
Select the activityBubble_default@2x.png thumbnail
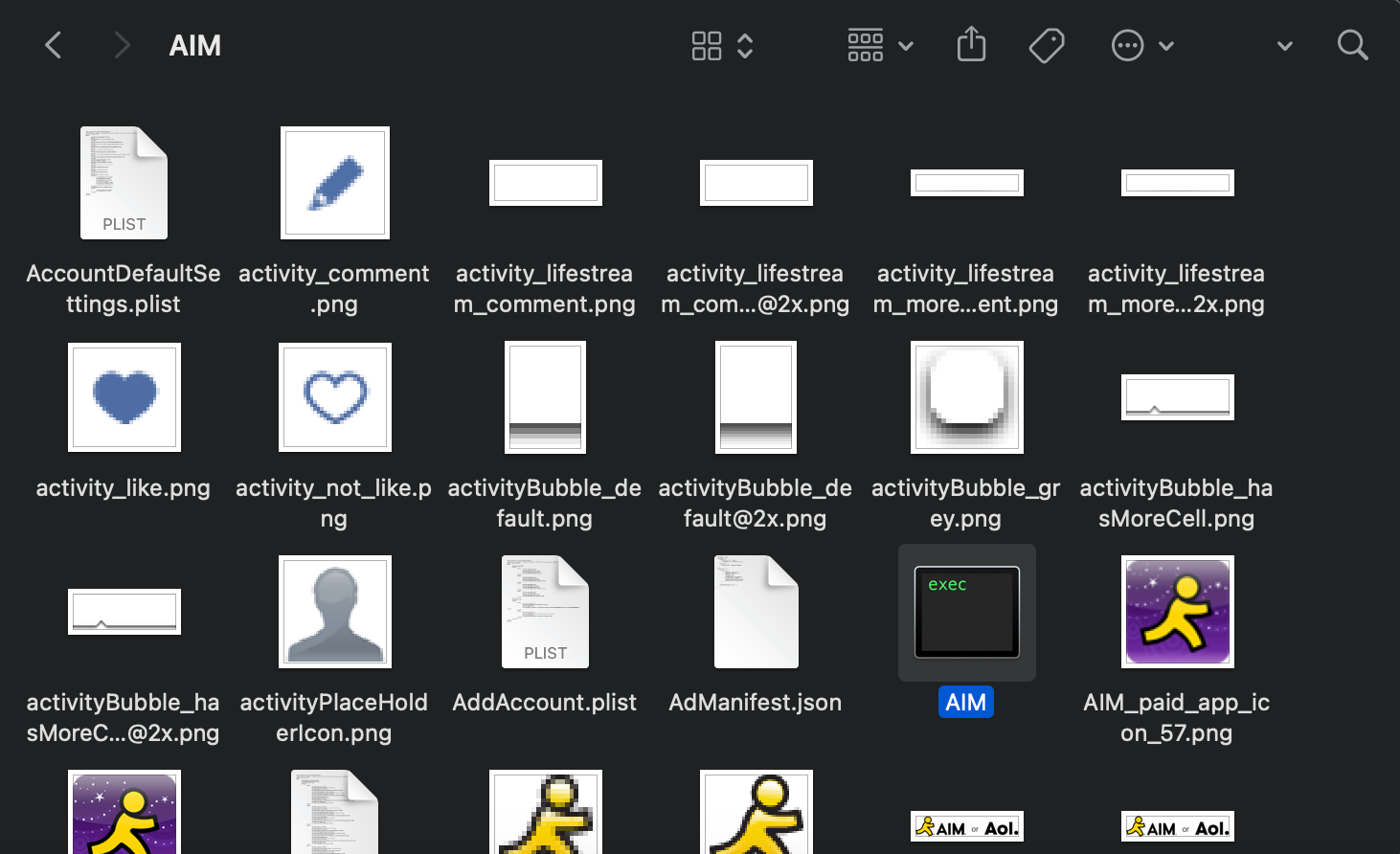[x=756, y=397]
